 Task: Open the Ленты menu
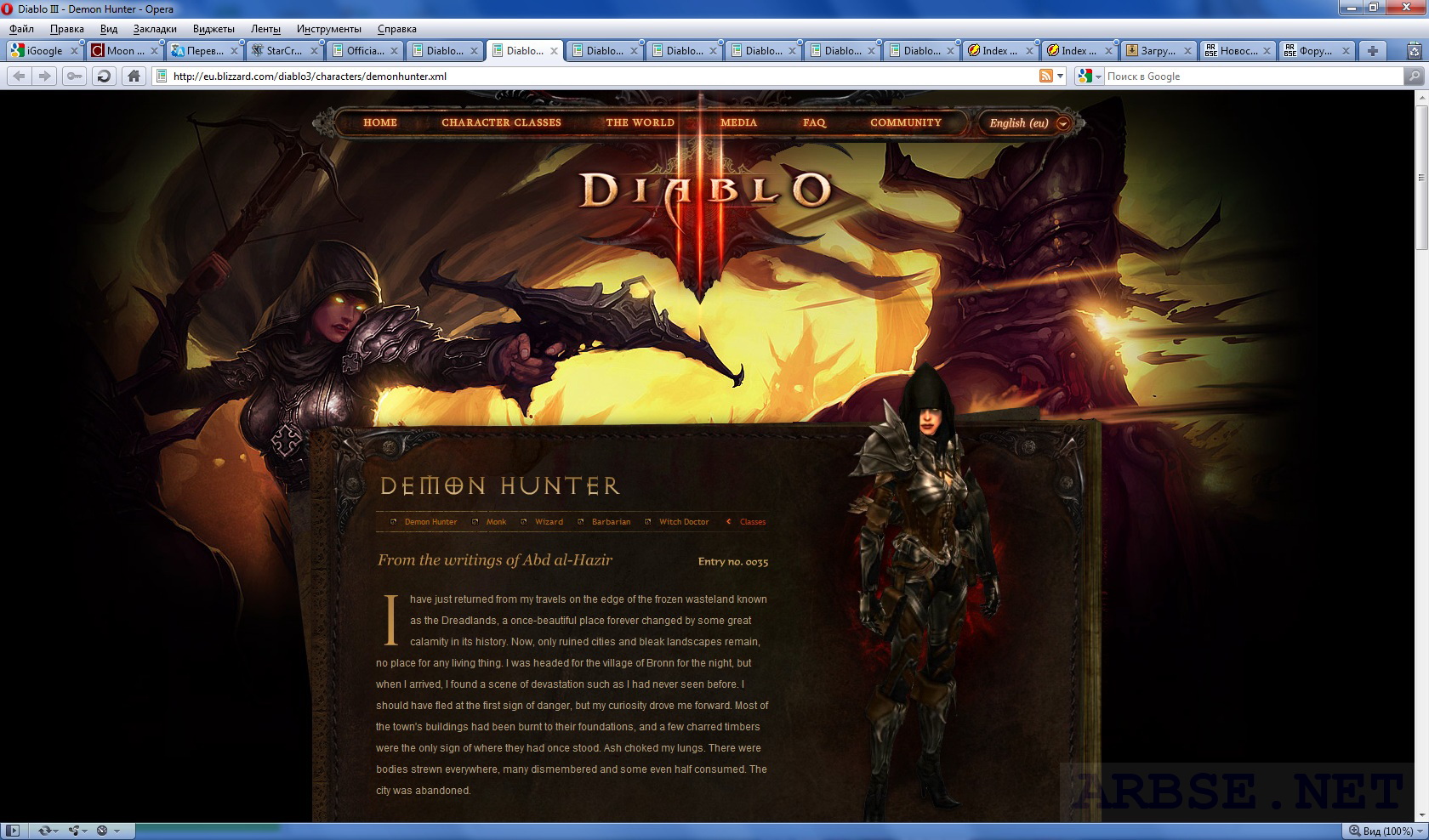point(265,29)
